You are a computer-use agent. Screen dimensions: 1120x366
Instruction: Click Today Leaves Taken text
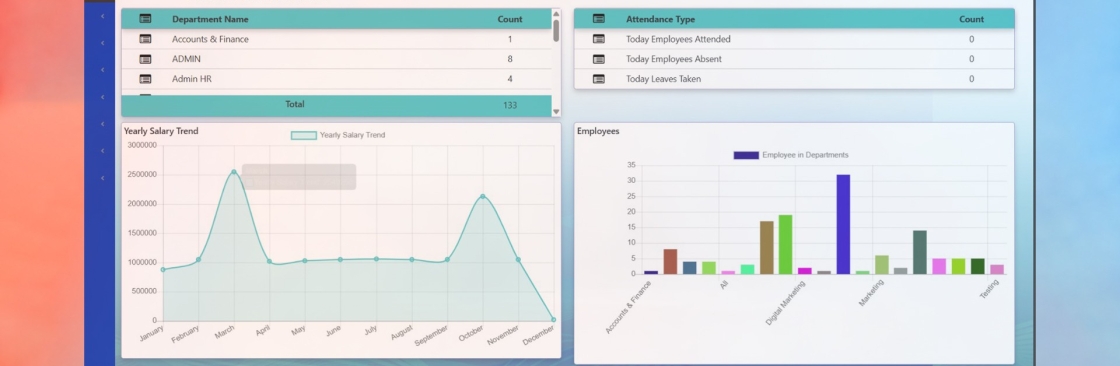[x=663, y=79]
